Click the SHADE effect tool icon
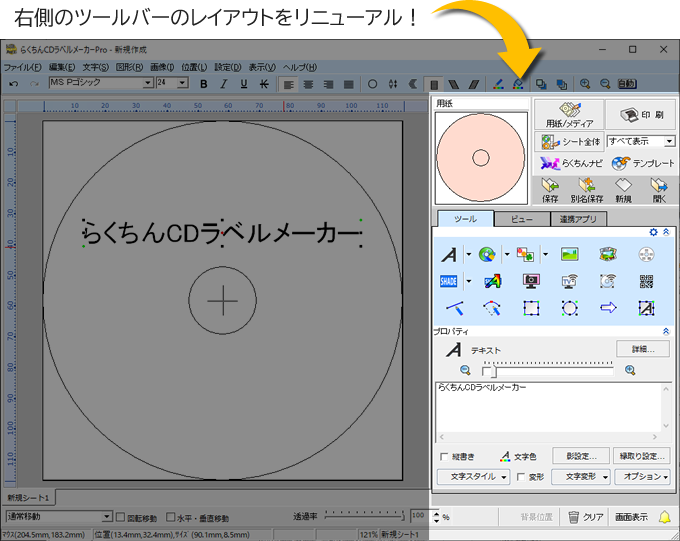 (449, 282)
